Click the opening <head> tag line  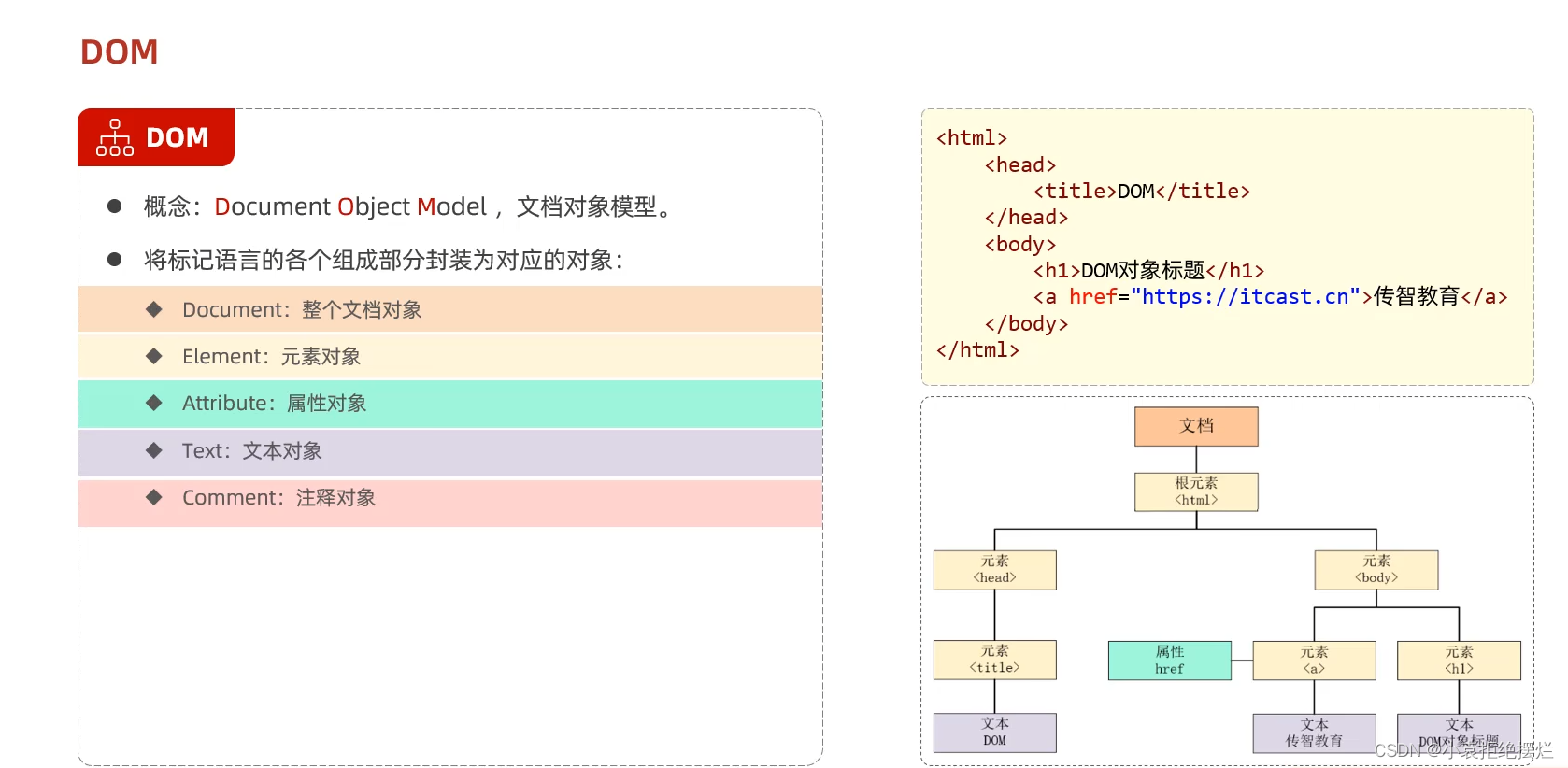1020,165
